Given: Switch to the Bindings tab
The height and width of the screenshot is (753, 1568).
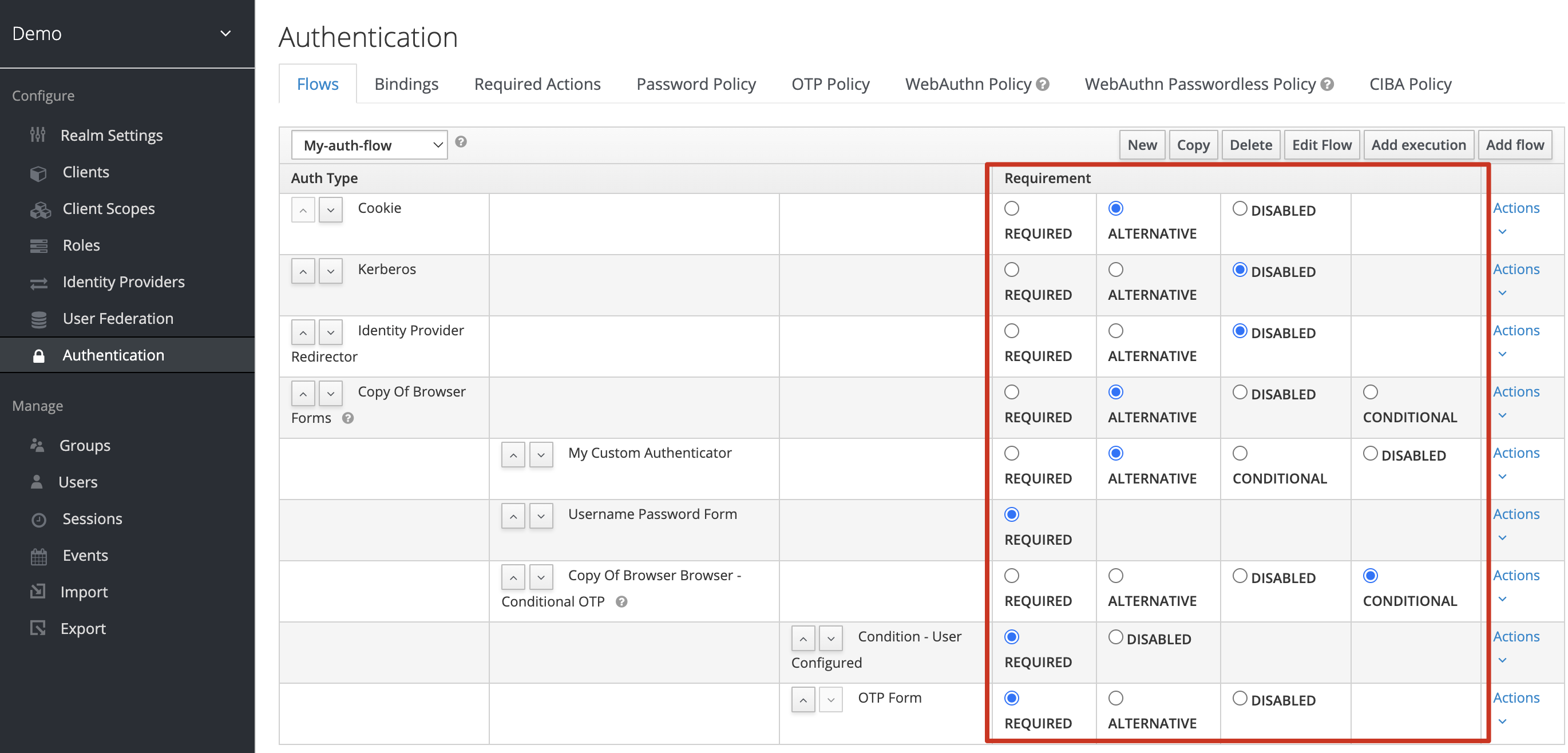Looking at the screenshot, I should (x=406, y=84).
